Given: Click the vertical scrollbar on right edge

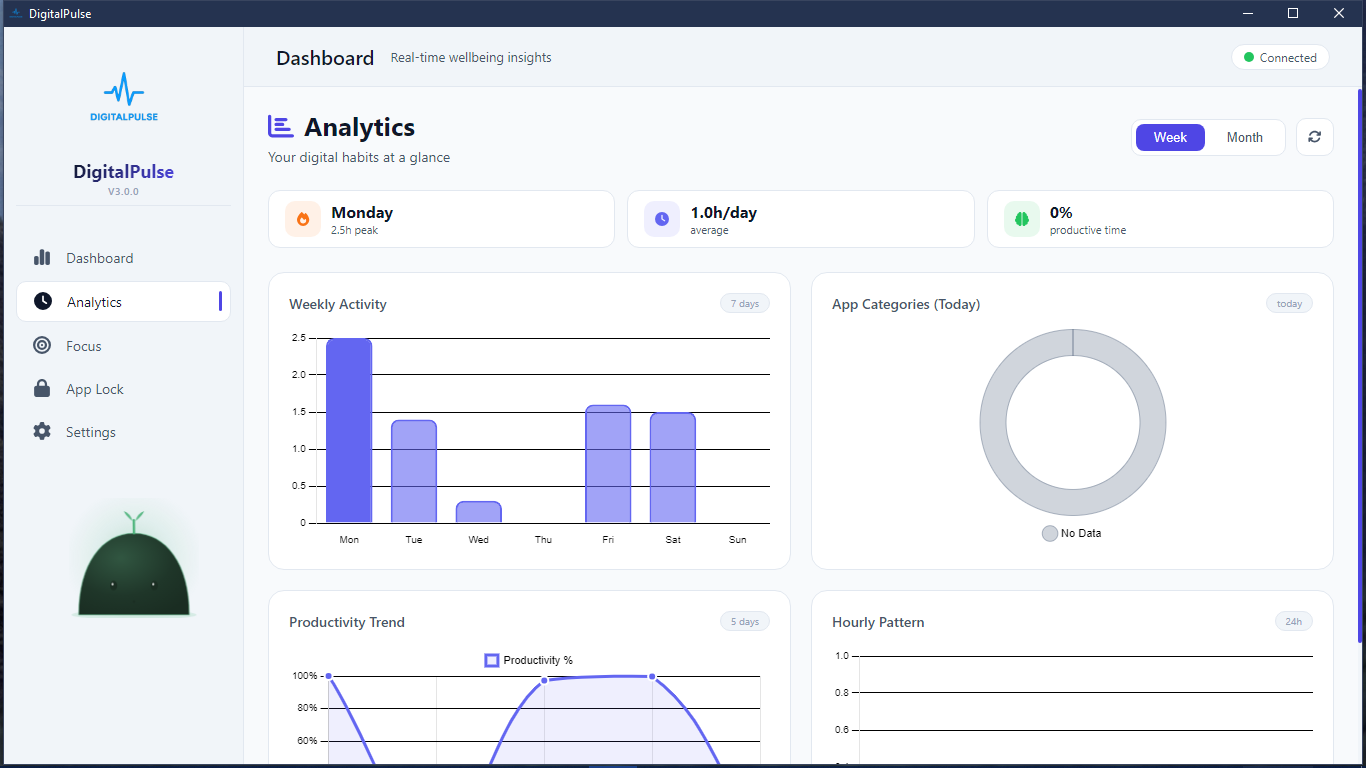Looking at the screenshot, I should pos(1360,366).
